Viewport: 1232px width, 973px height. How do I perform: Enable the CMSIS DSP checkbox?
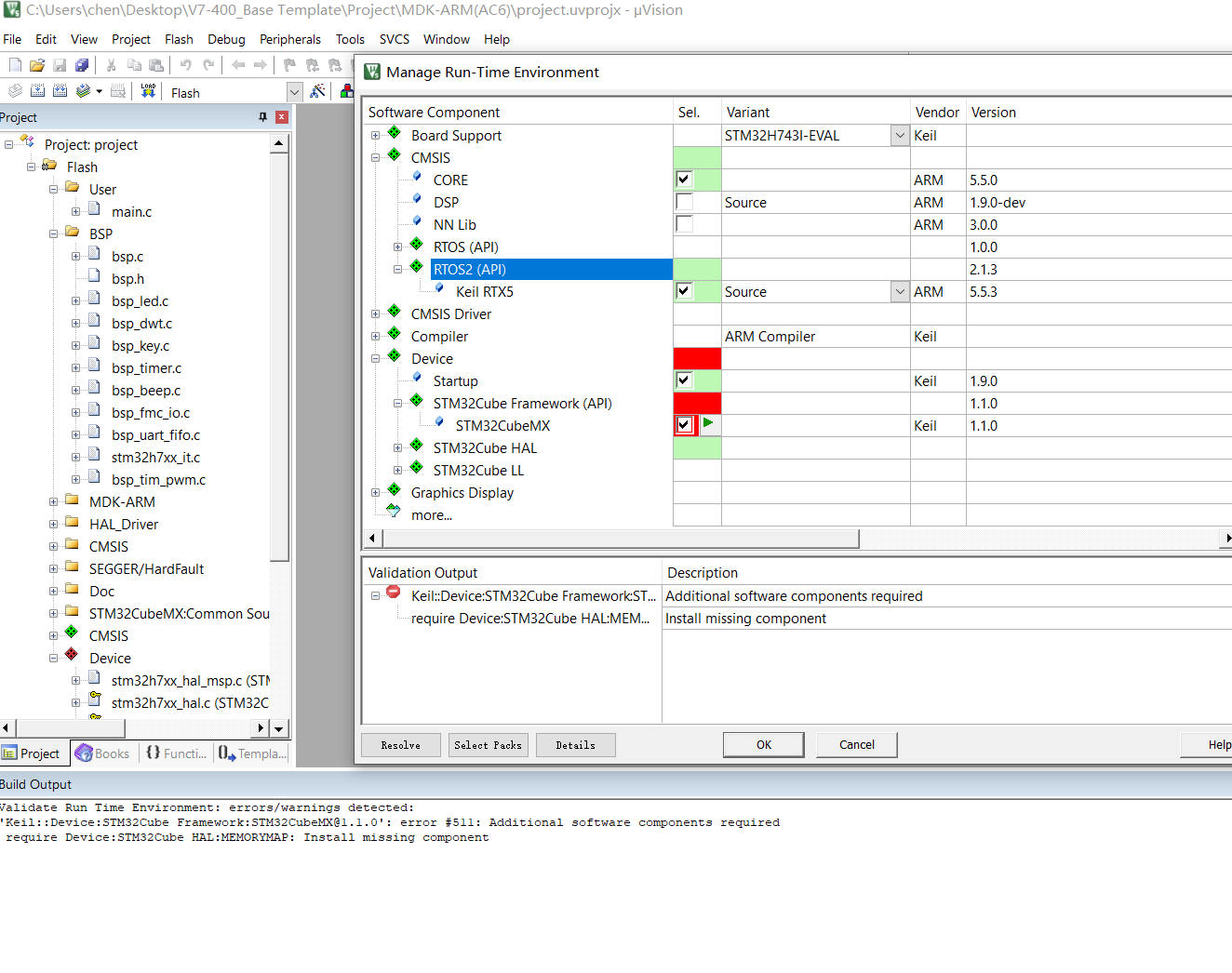[684, 201]
